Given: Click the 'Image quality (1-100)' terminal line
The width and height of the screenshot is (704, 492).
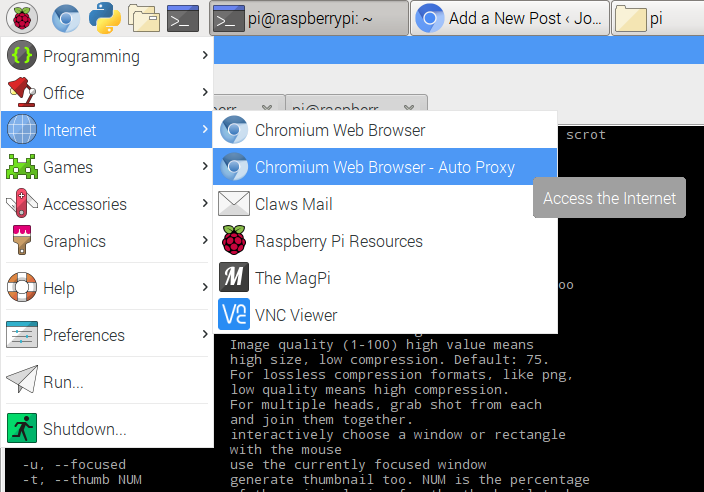Looking at the screenshot, I should [x=382, y=344].
